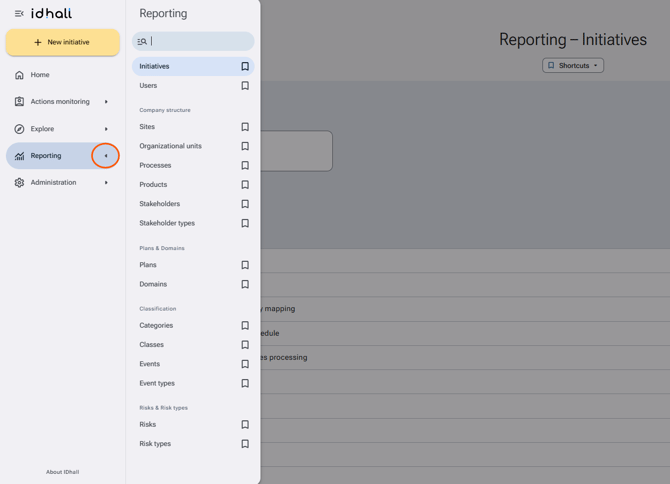This screenshot has height=484, width=670.
Task: Bookmark the Risk types report
Action: click(245, 444)
